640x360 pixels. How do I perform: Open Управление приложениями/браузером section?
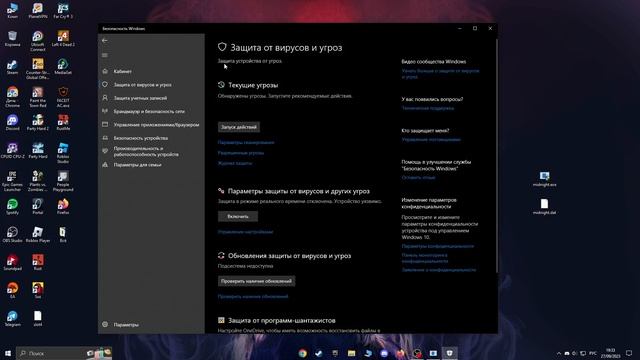pos(151,125)
